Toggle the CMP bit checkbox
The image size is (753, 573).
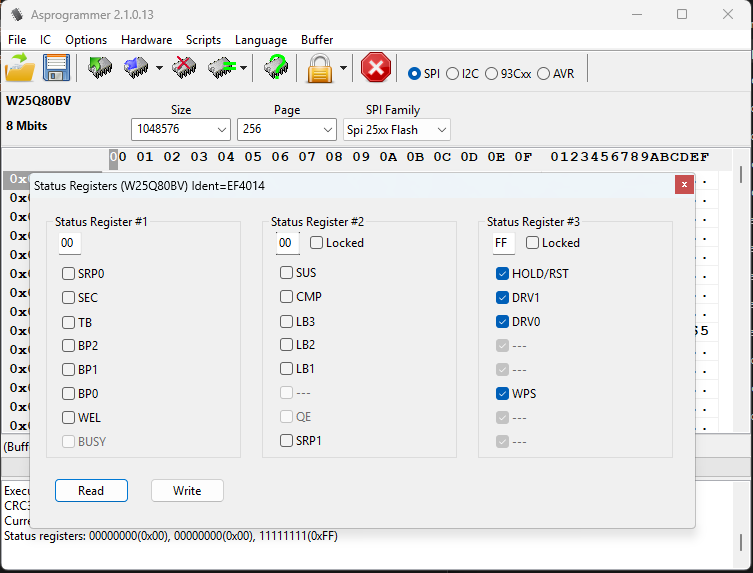287,297
